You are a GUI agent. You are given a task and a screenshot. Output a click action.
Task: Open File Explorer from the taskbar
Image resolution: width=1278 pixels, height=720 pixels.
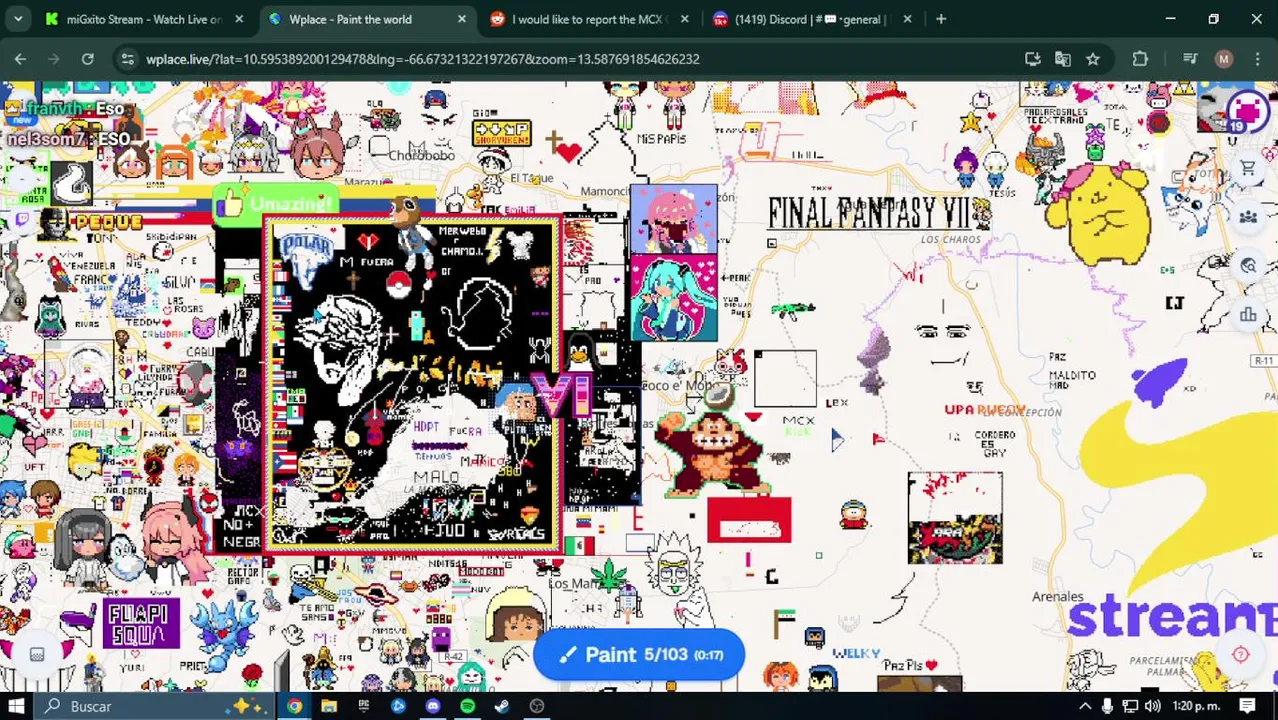pyautogui.click(x=329, y=707)
